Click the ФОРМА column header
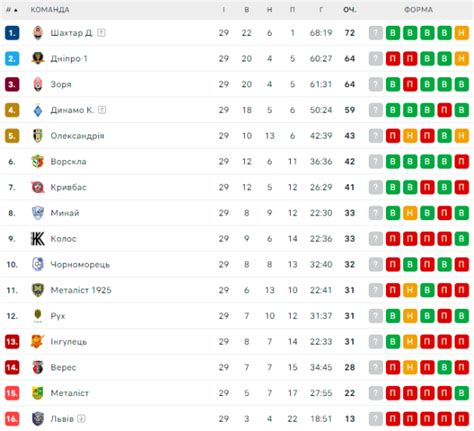The image size is (474, 431). click(418, 10)
